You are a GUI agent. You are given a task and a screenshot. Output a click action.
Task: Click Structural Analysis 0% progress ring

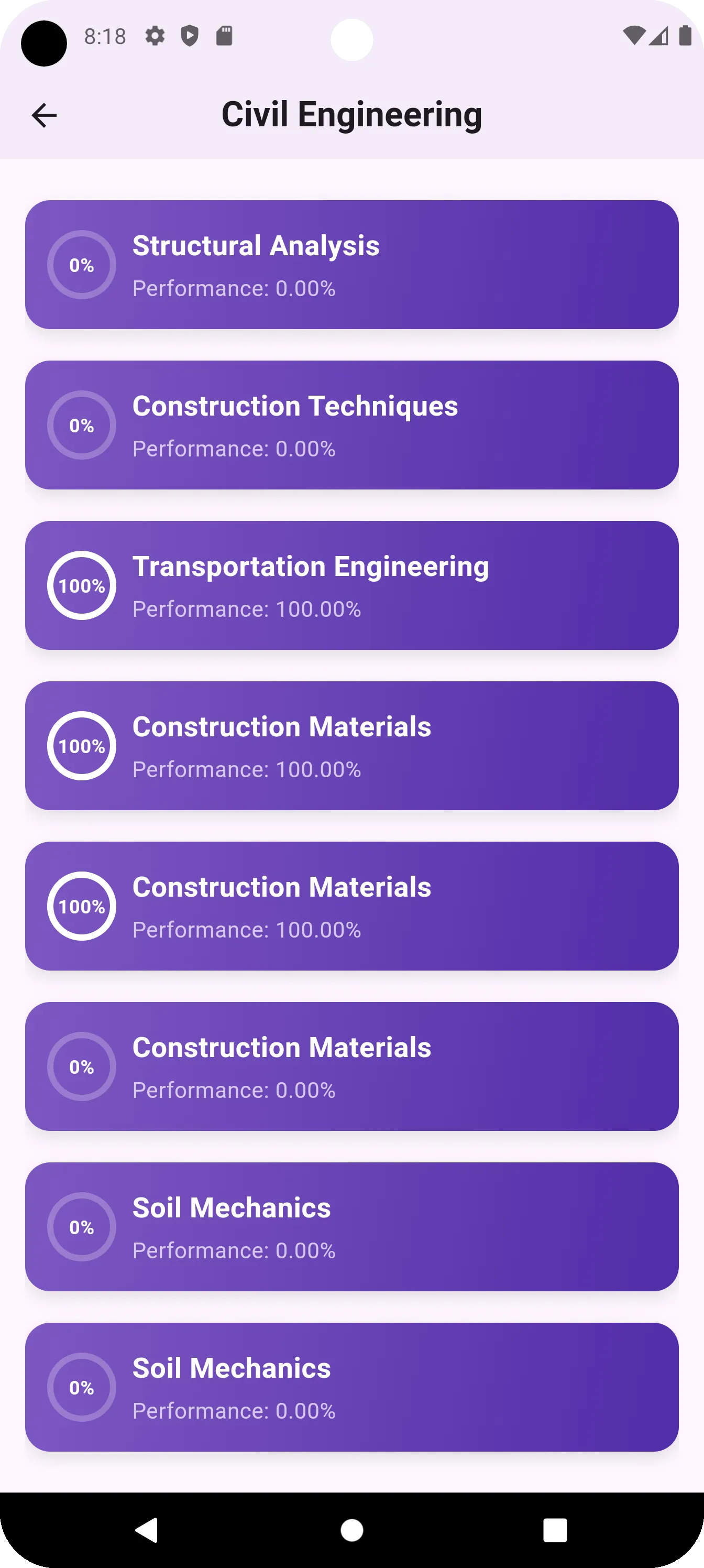[x=82, y=265]
